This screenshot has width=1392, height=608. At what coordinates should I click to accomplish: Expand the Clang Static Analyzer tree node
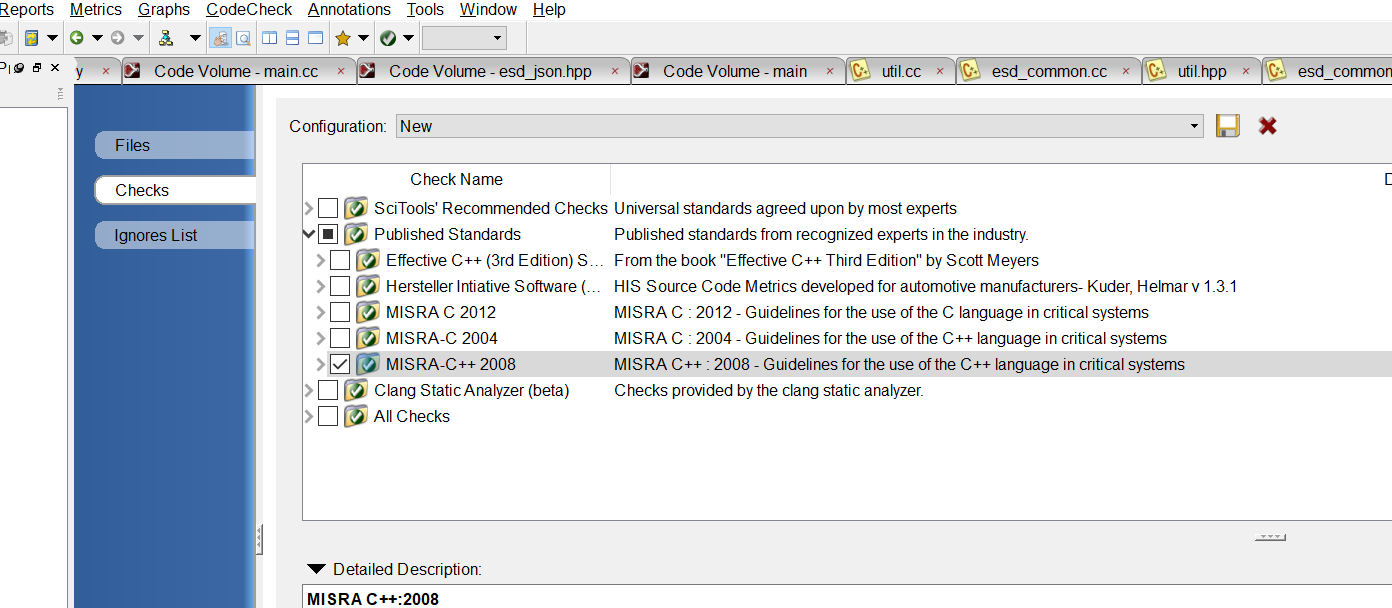tap(308, 390)
